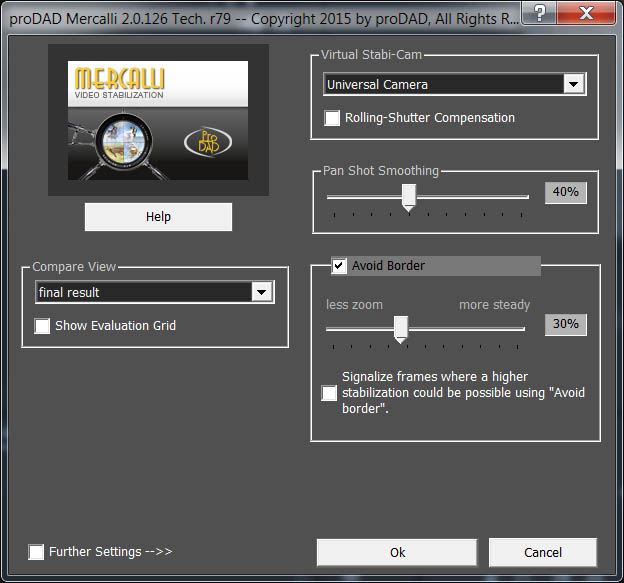The height and width of the screenshot is (583, 624).
Task: Cancel the Mercalli dialog
Action: click(x=543, y=552)
